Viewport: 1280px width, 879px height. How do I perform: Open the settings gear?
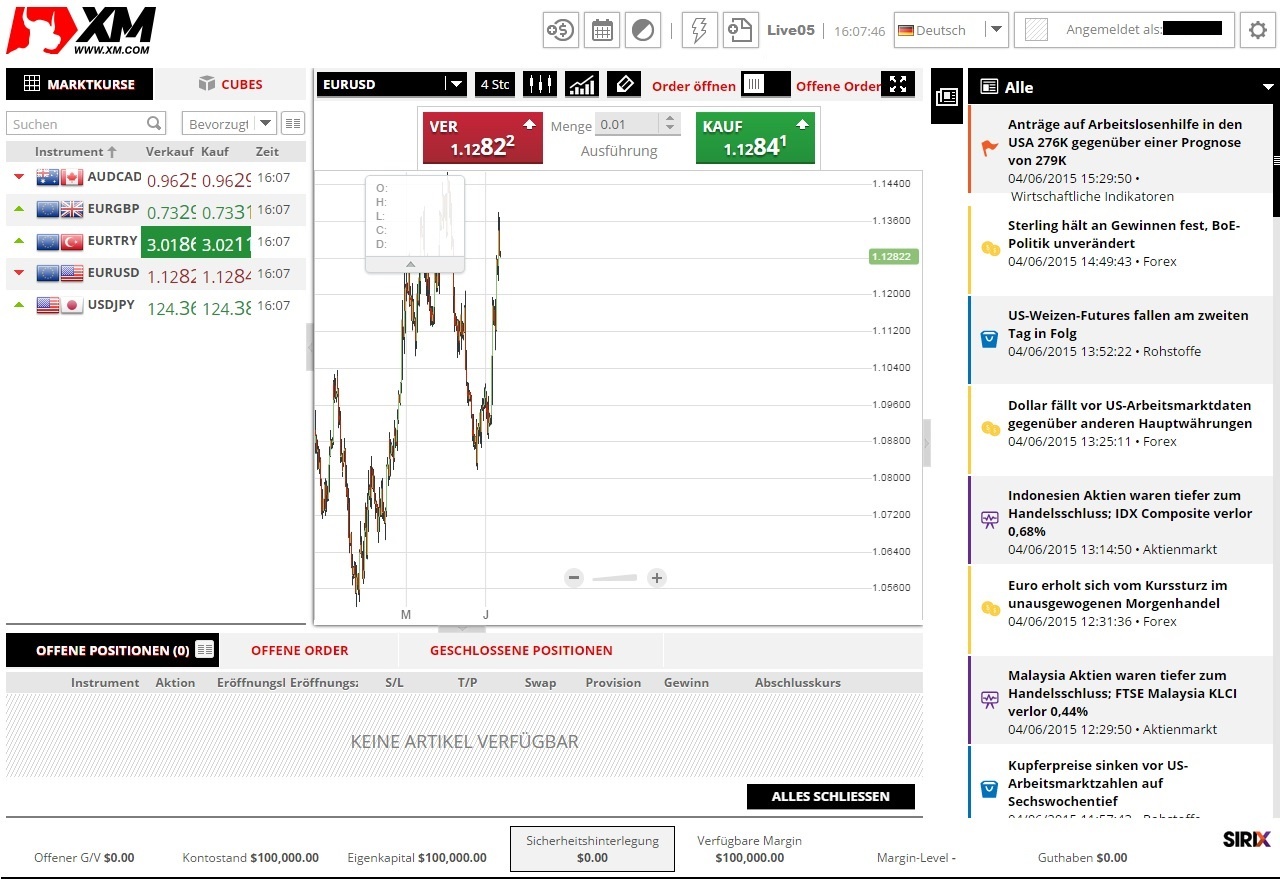point(1257,31)
